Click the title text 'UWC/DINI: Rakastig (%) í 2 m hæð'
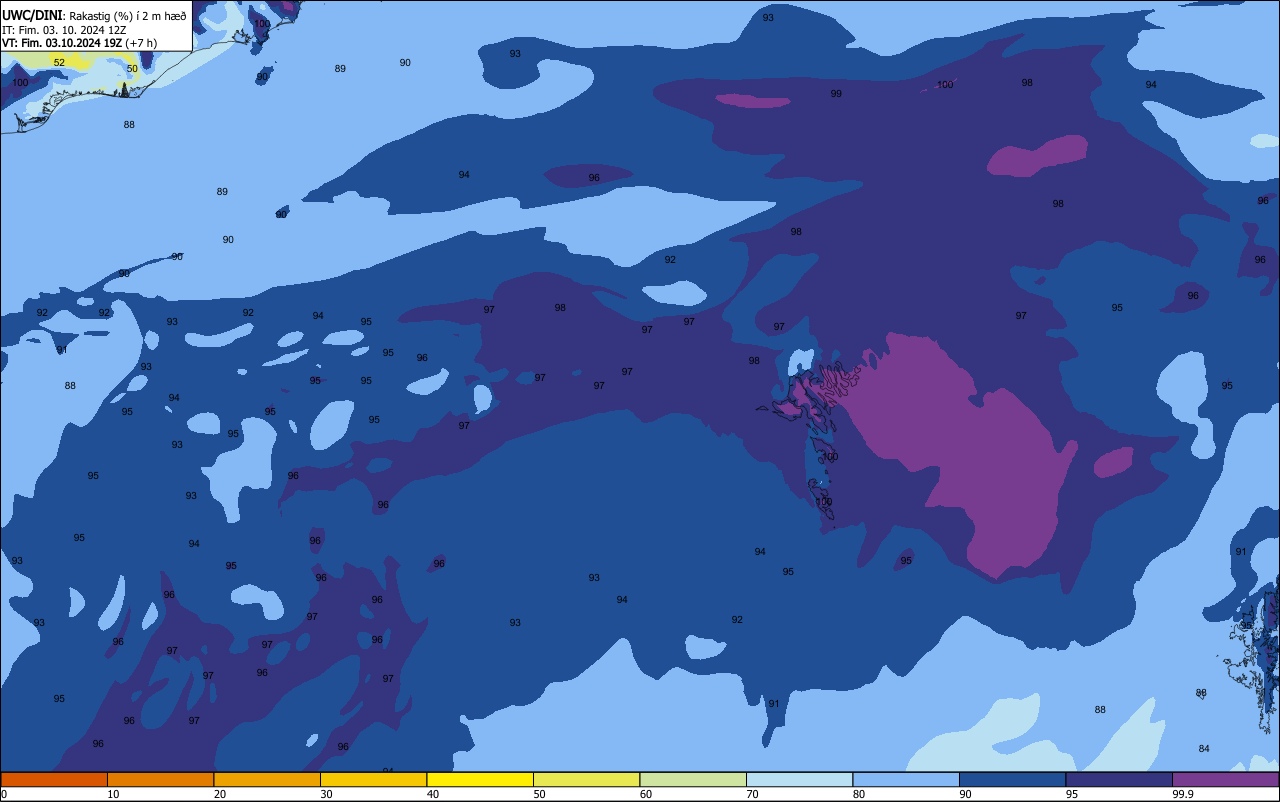1280x802 pixels. (x=94, y=15)
